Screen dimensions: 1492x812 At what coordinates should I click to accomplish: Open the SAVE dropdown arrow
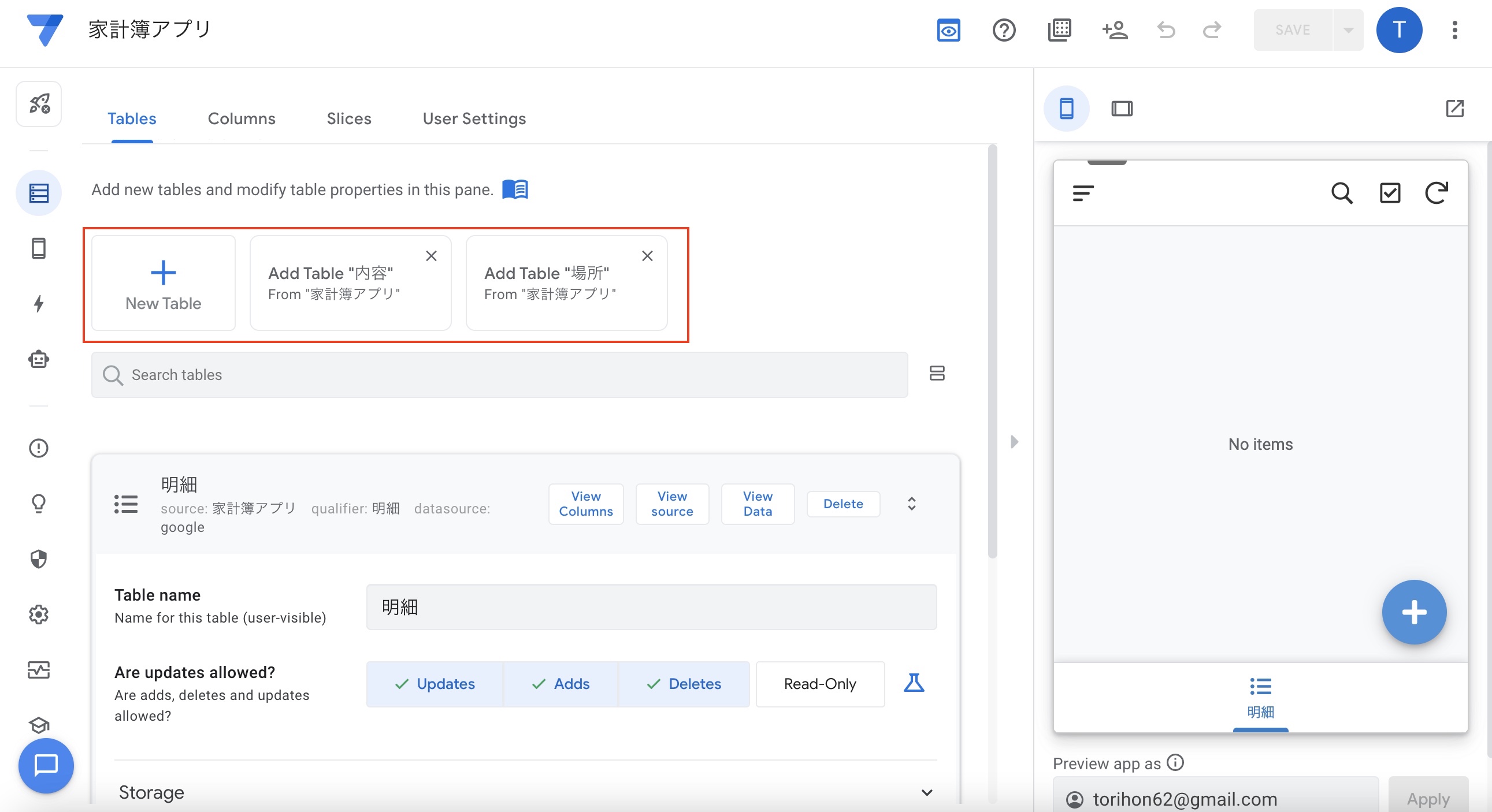pyautogui.click(x=1348, y=30)
